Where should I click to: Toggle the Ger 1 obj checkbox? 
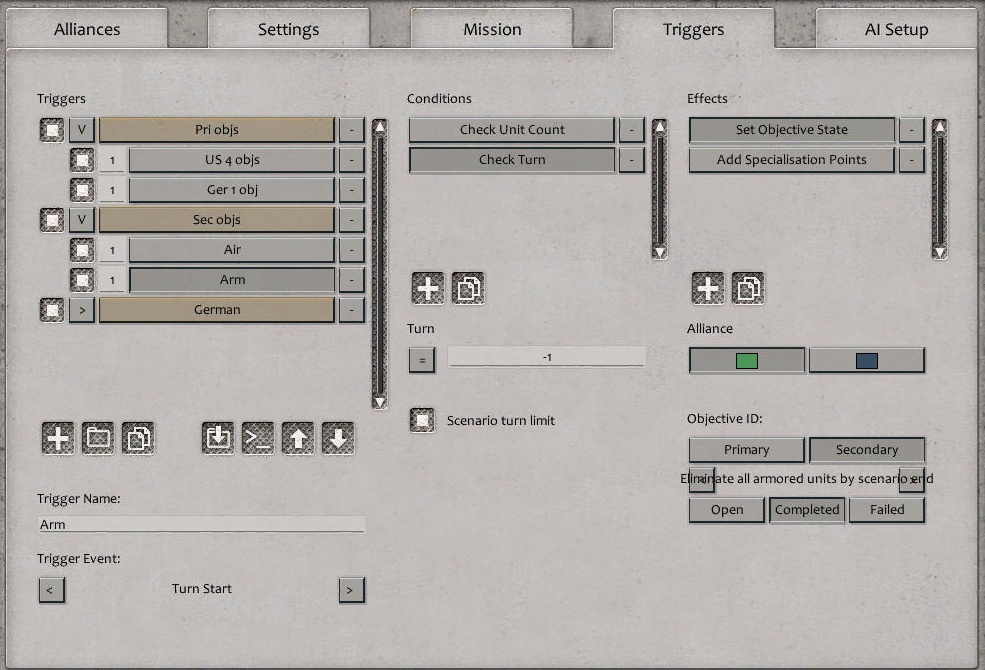point(82,190)
